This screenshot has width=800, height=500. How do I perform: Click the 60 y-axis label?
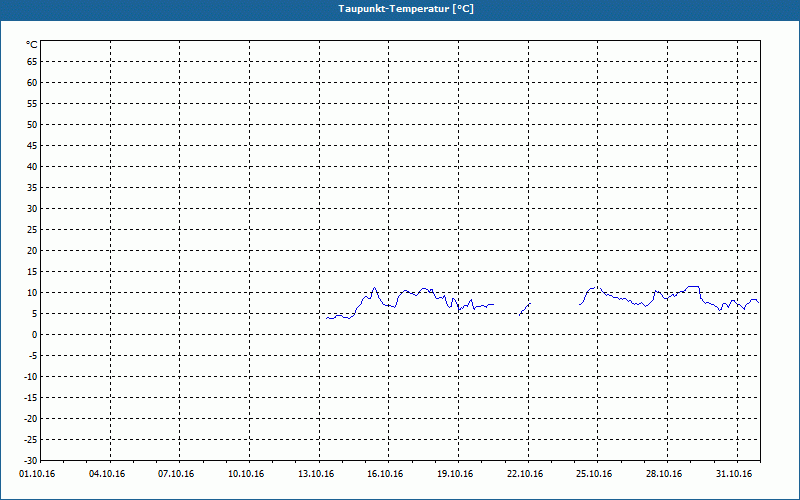32,83
